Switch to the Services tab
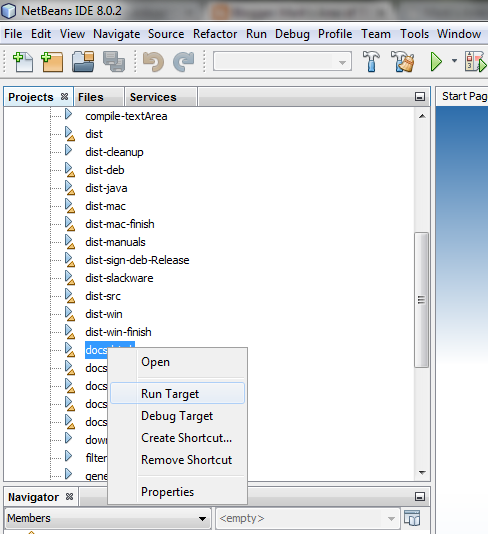 (153, 97)
